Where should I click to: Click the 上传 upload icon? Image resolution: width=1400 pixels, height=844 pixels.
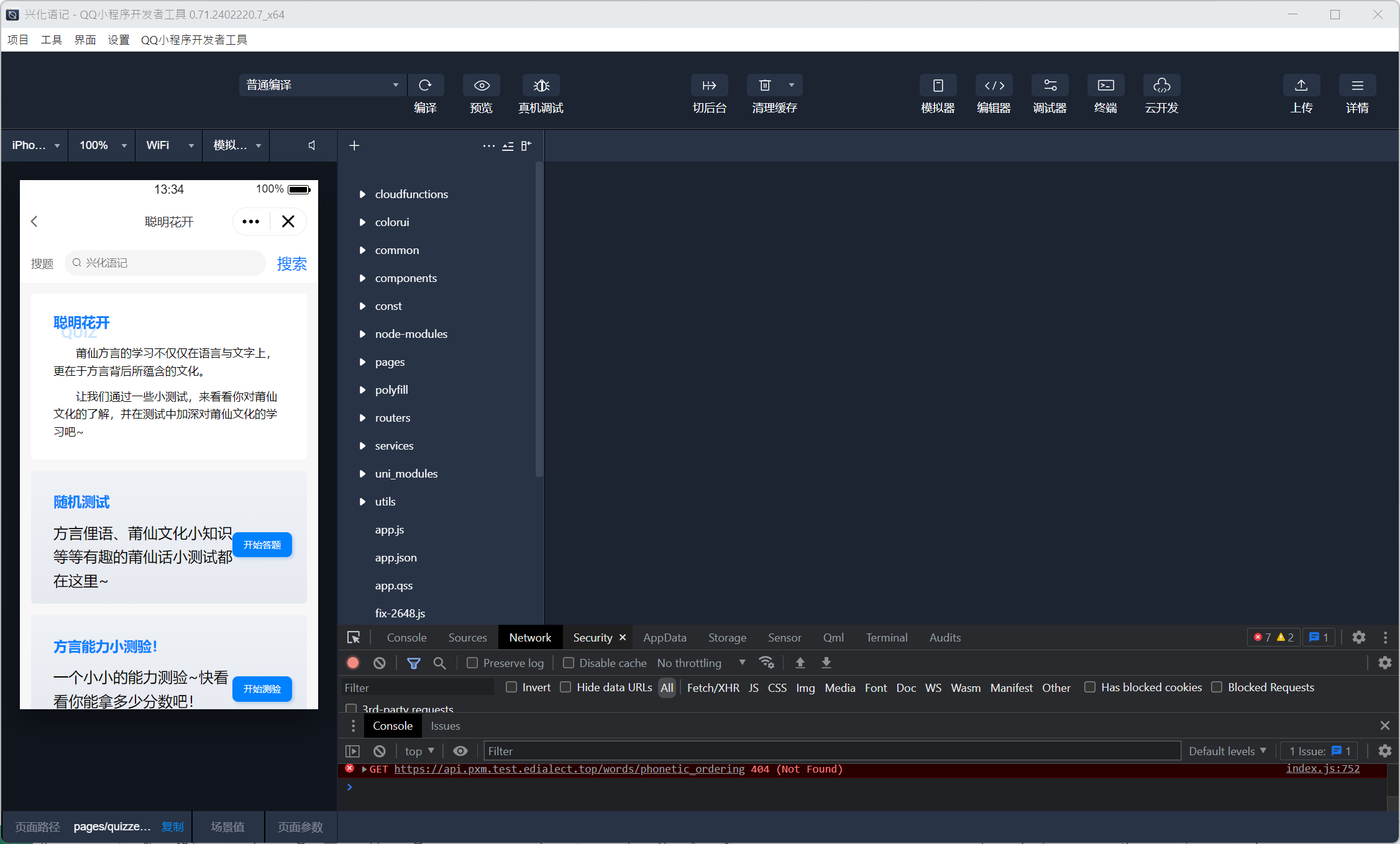click(x=1301, y=86)
